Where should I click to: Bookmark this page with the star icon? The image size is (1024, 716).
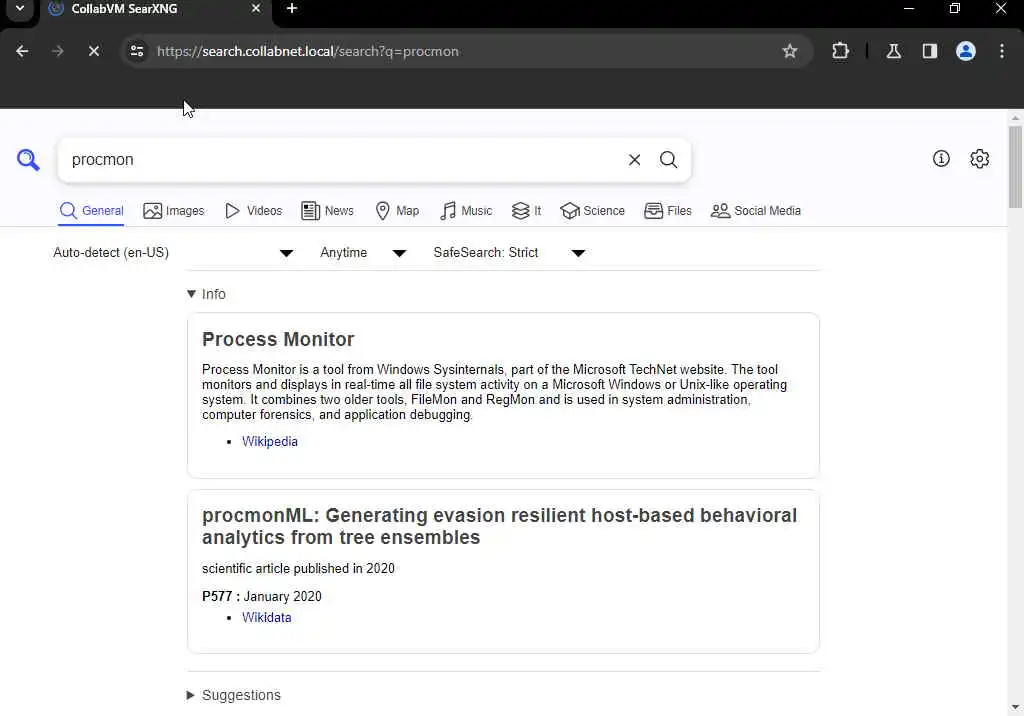(x=790, y=51)
